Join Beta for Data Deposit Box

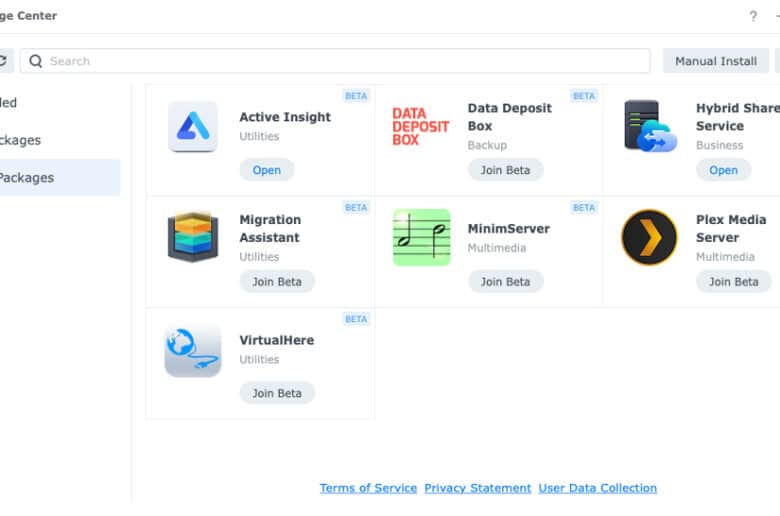tap(505, 170)
